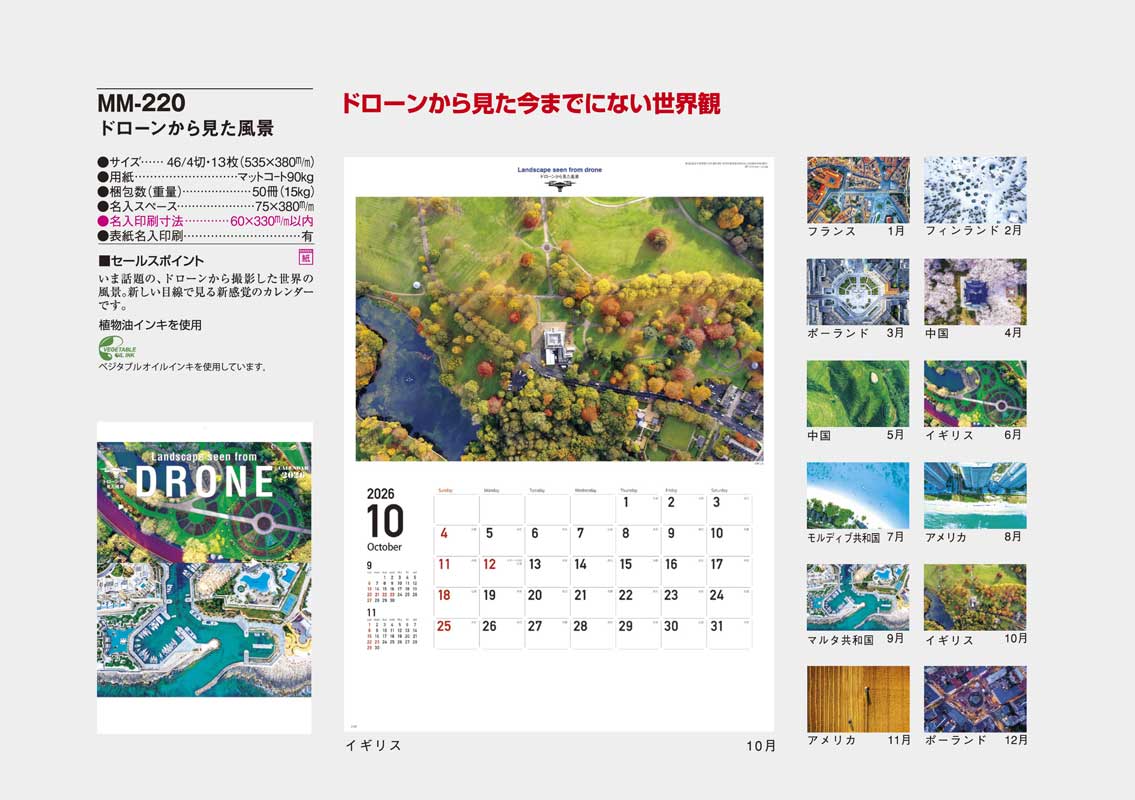Click the Landscape seen from drone header text
Image resolution: width=1135 pixels, height=800 pixels.
point(560,170)
